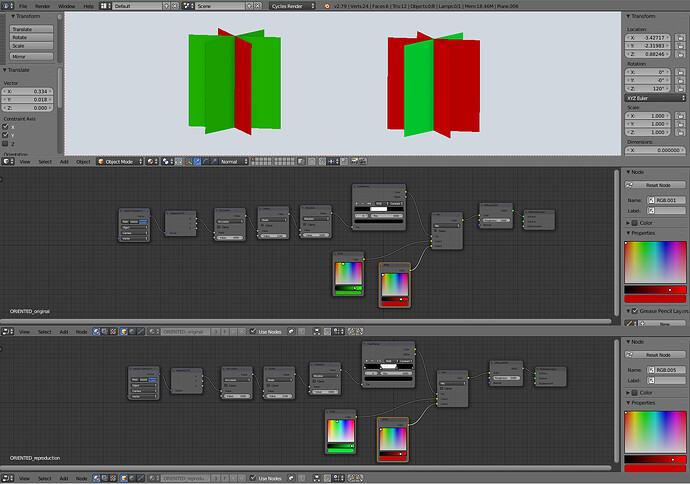This screenshot has height=484, width=690.
Task: Select Object shader type in ORIENTED_original editor
Action: (x=124, y=331)
